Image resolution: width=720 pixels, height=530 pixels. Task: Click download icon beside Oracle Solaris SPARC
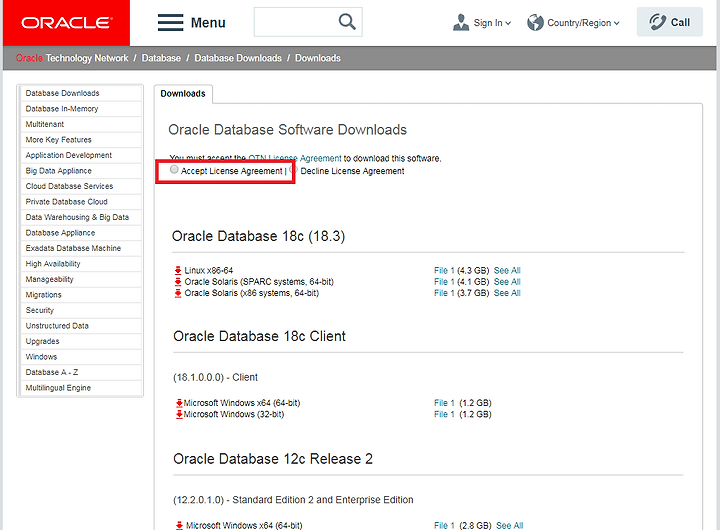pos(178,282)
